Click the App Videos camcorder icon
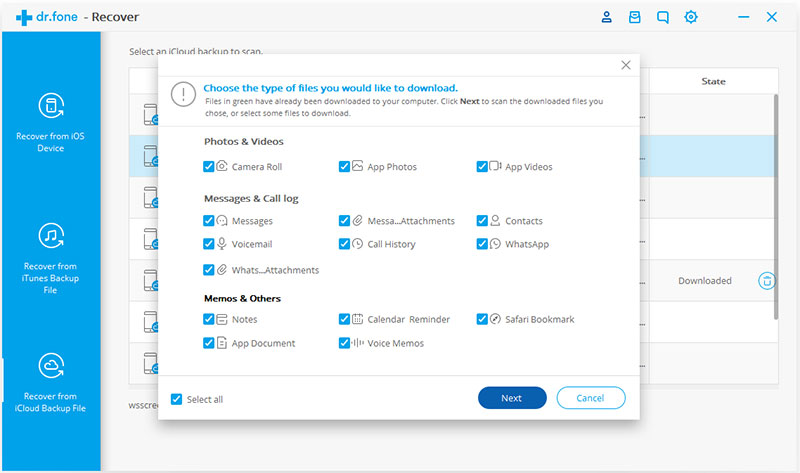The image size is (800, 473). (x=495, y=166)
